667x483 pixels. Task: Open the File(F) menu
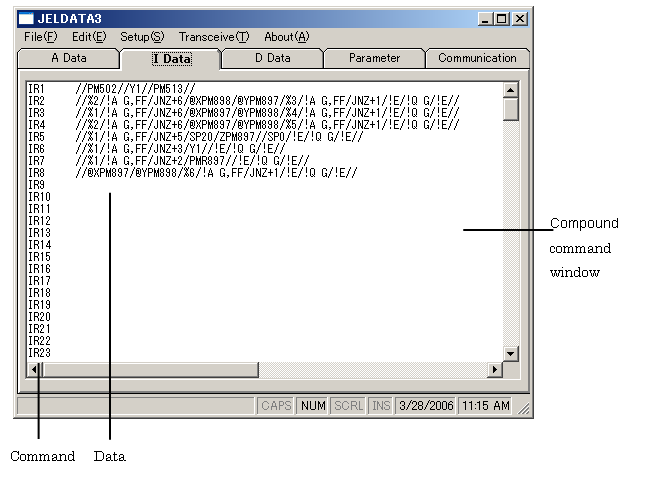tap(41, 37)
